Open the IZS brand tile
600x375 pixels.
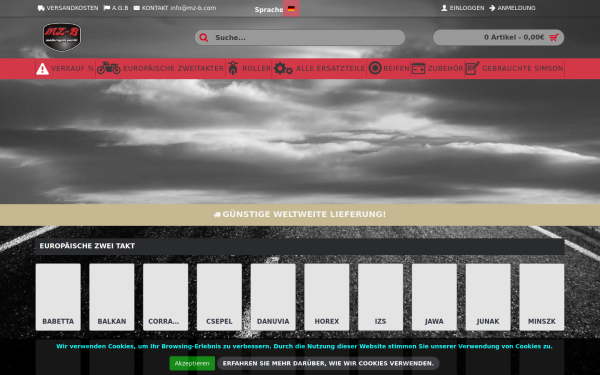click(380, 297)
